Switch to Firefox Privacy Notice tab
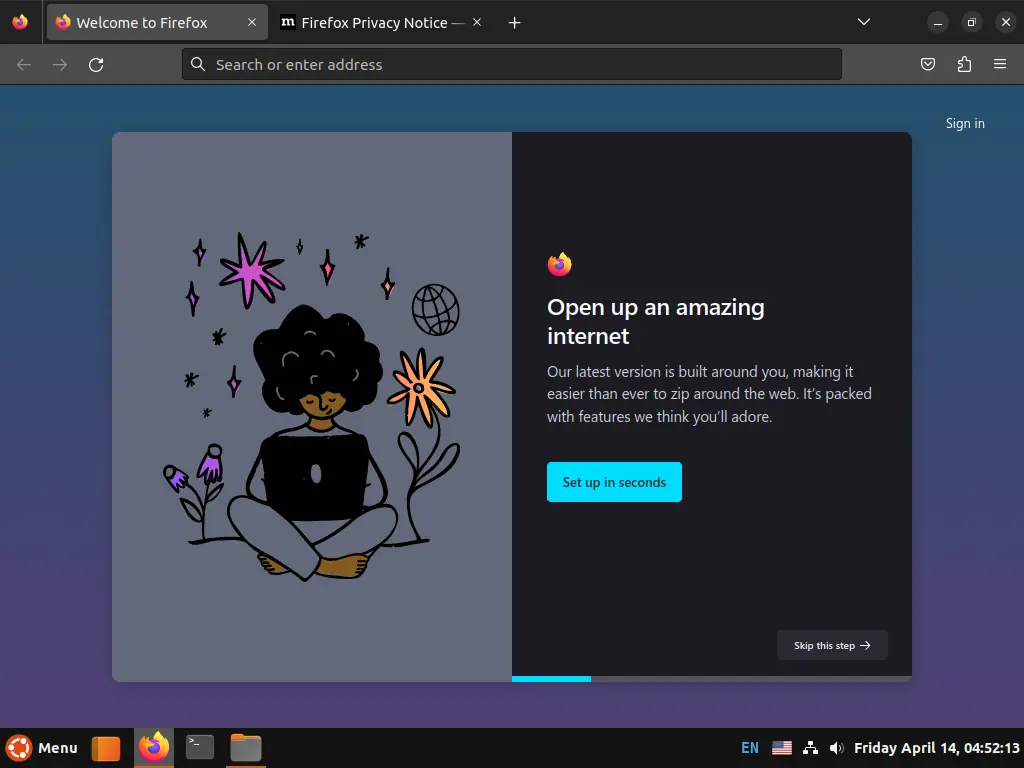This screenshot has height=768, width=1024. [x=382, y=22]
